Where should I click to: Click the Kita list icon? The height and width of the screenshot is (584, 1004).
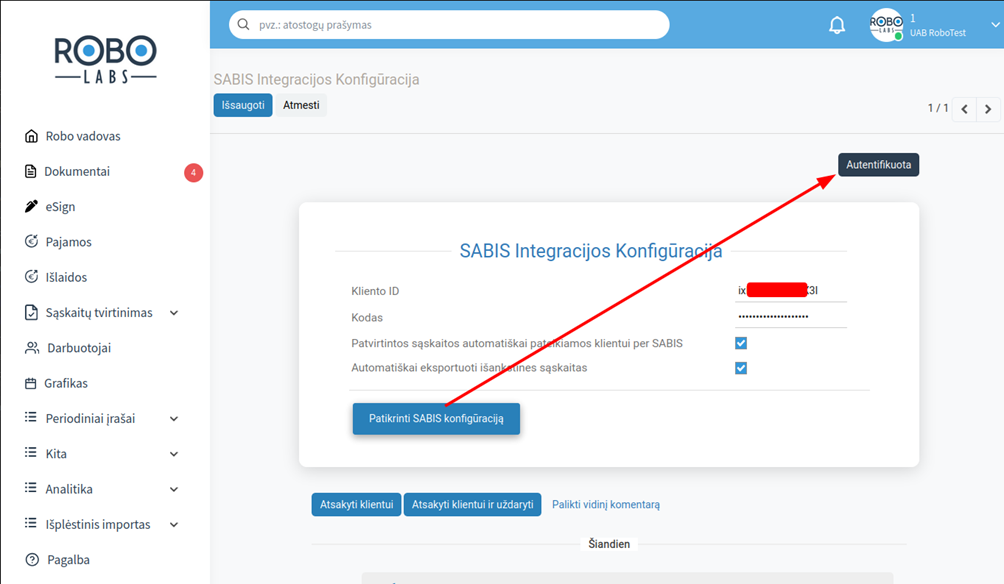31,453
